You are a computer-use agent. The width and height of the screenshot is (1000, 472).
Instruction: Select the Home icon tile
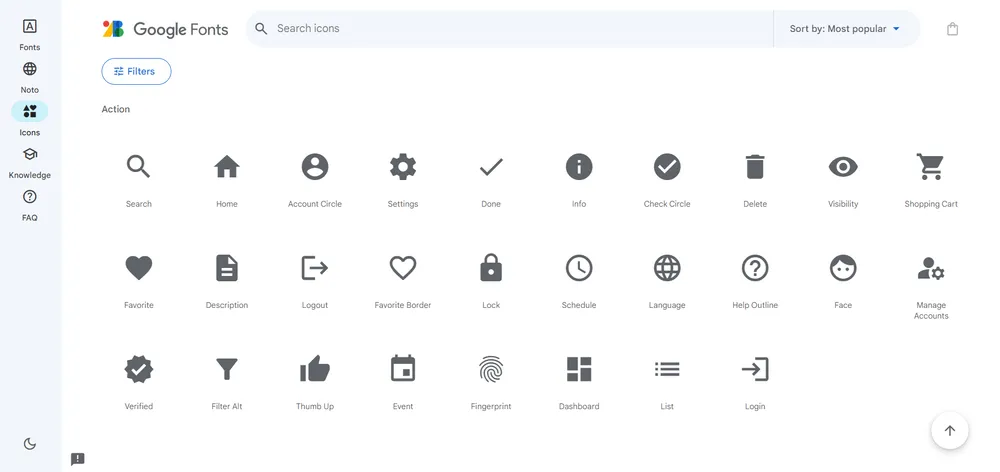226,166
